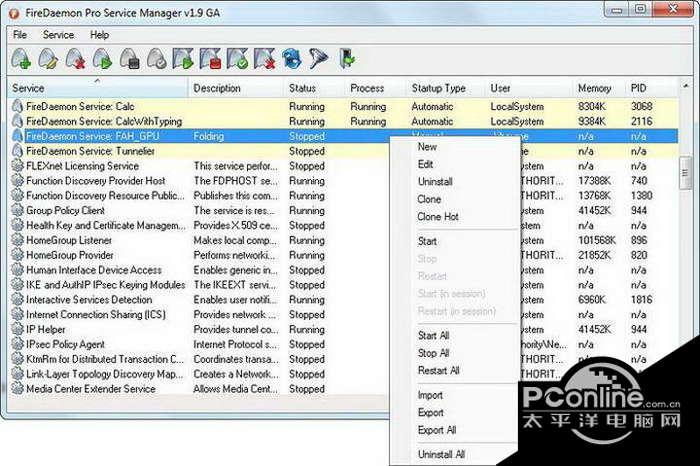
Task: Choose Restart All from the context menu
Action: tap(438, 370)
